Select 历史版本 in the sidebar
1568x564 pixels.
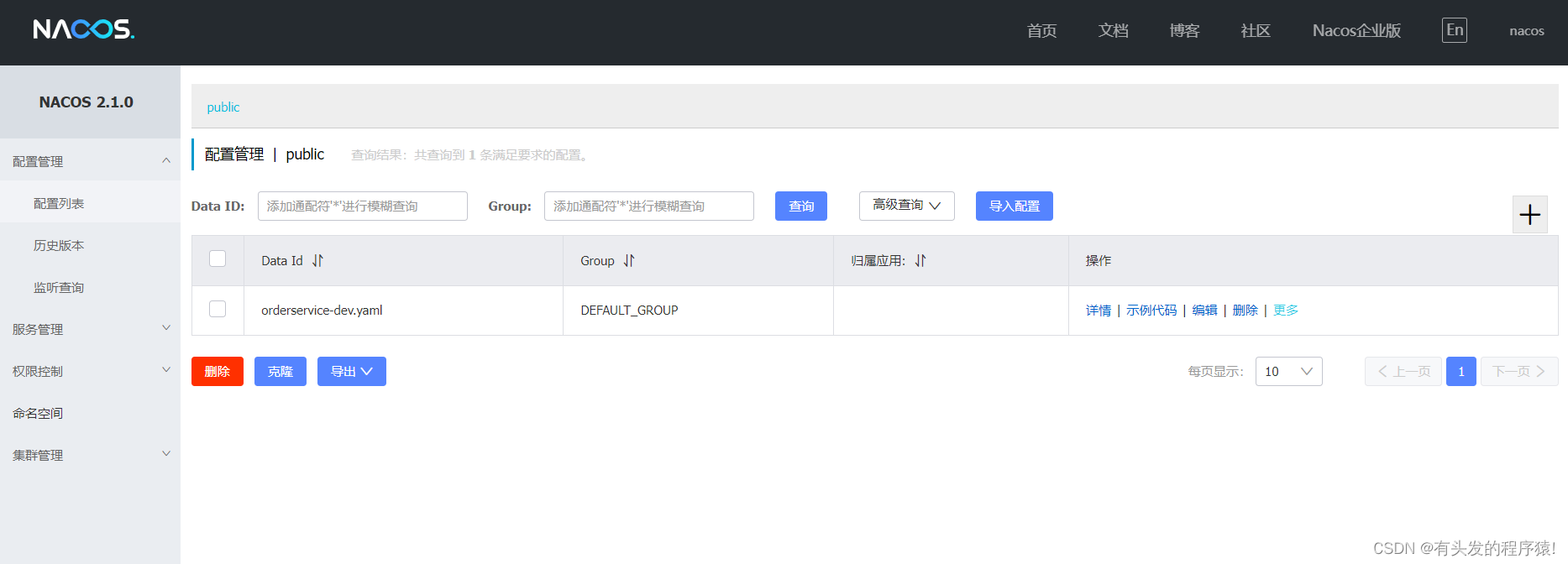click(x=90, y=245)
